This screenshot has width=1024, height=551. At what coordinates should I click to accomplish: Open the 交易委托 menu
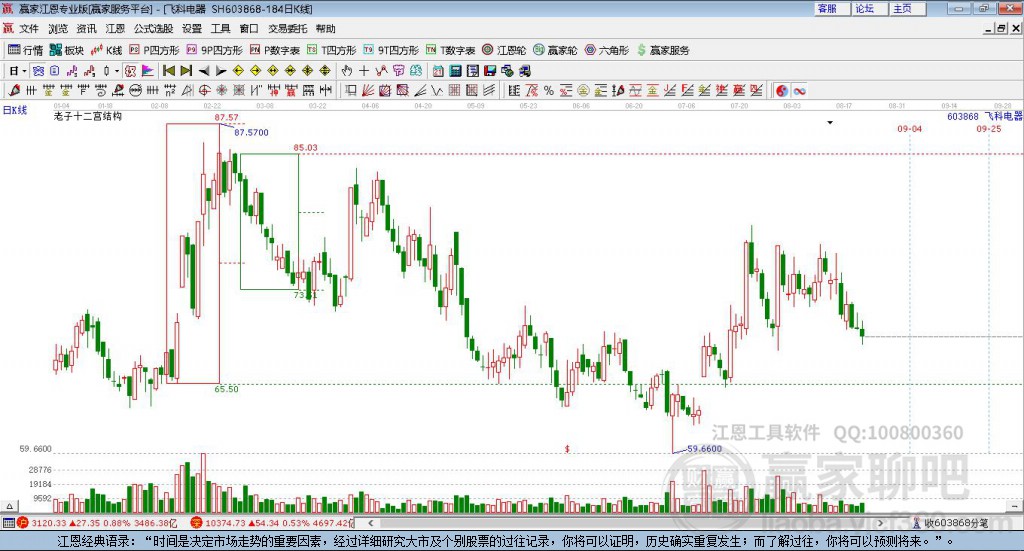click(x=287, y=29)
